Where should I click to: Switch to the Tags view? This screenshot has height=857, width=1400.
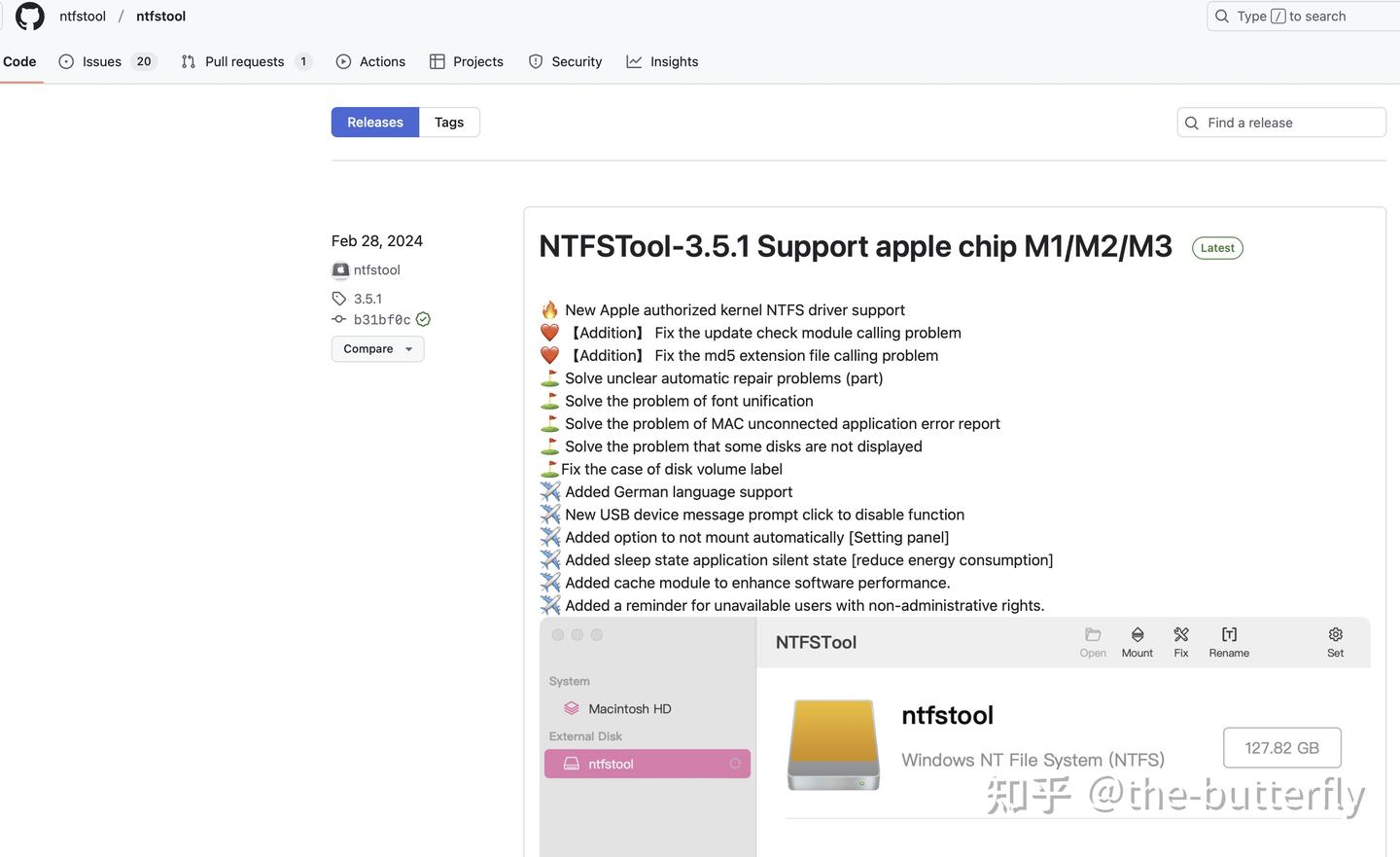(x=448, y=122)
